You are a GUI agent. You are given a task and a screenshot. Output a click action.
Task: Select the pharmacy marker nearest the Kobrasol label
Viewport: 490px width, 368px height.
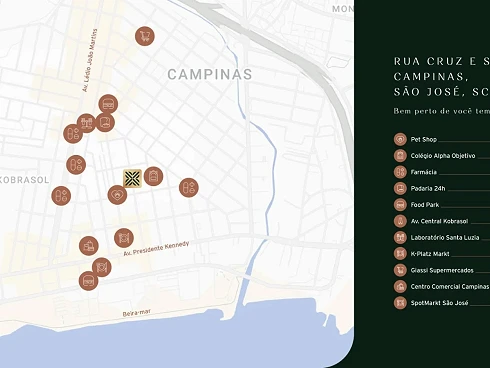pos(61,196)
